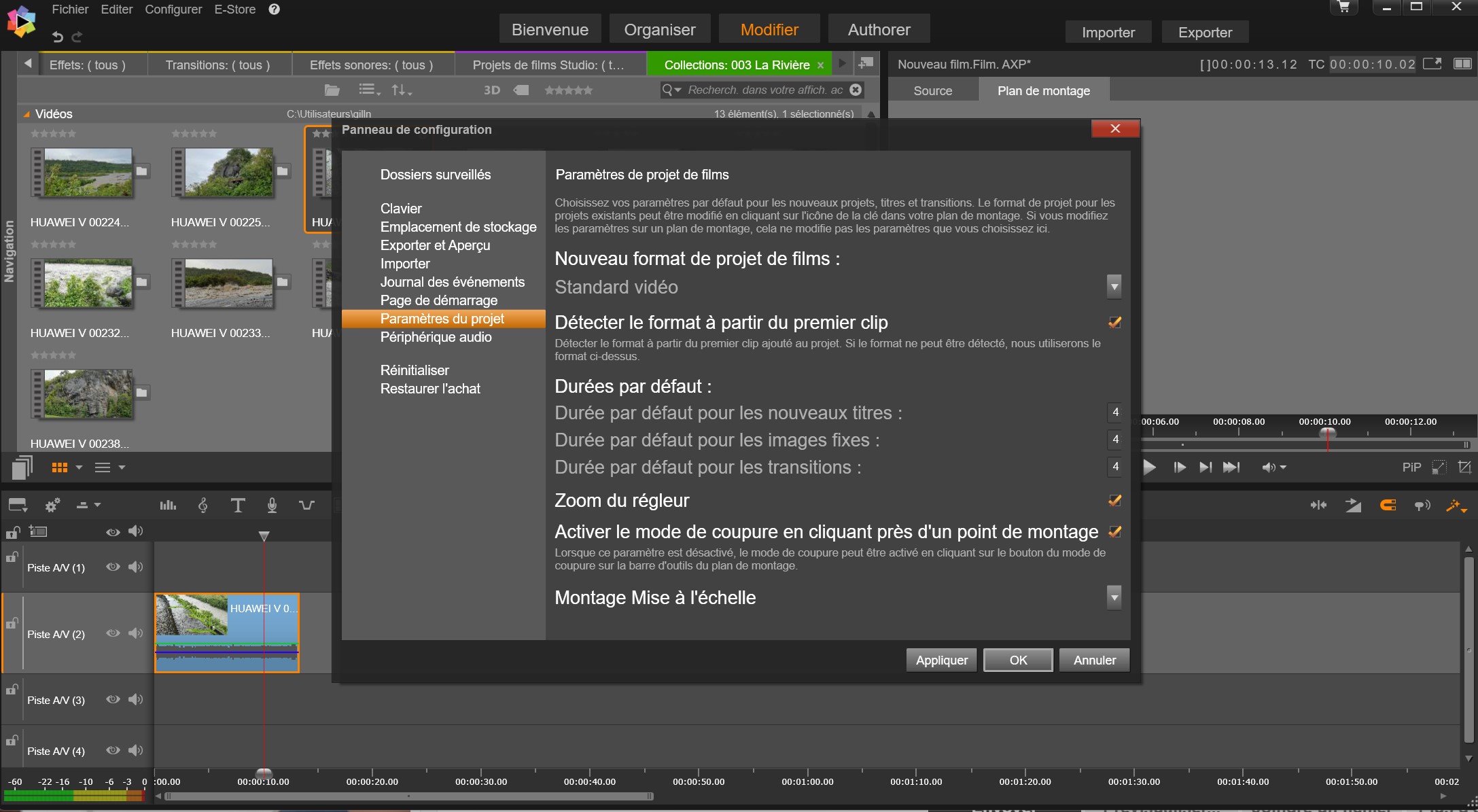Toggle the Zoom du régleur checkbox
1478x812 pixels.
1114,501
